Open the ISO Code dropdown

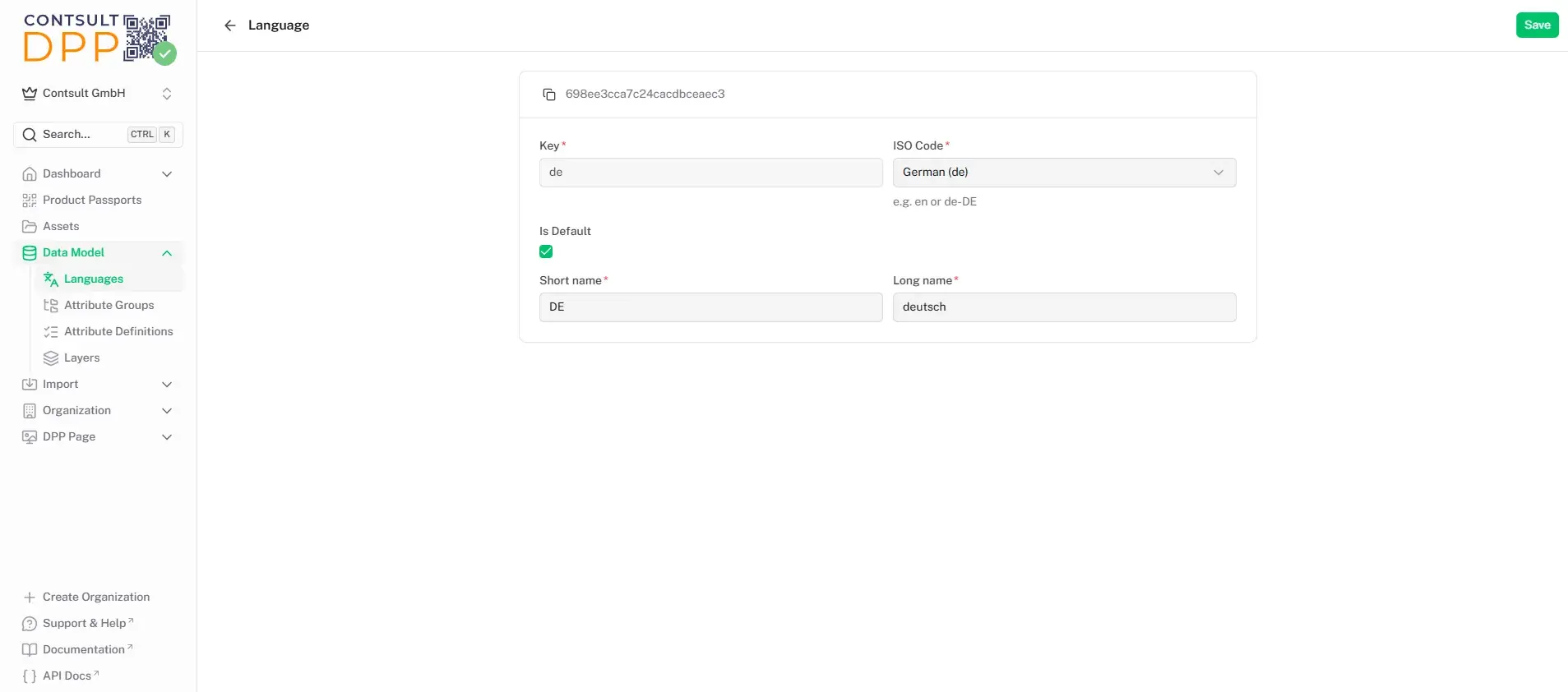(x=1064, y=173)
